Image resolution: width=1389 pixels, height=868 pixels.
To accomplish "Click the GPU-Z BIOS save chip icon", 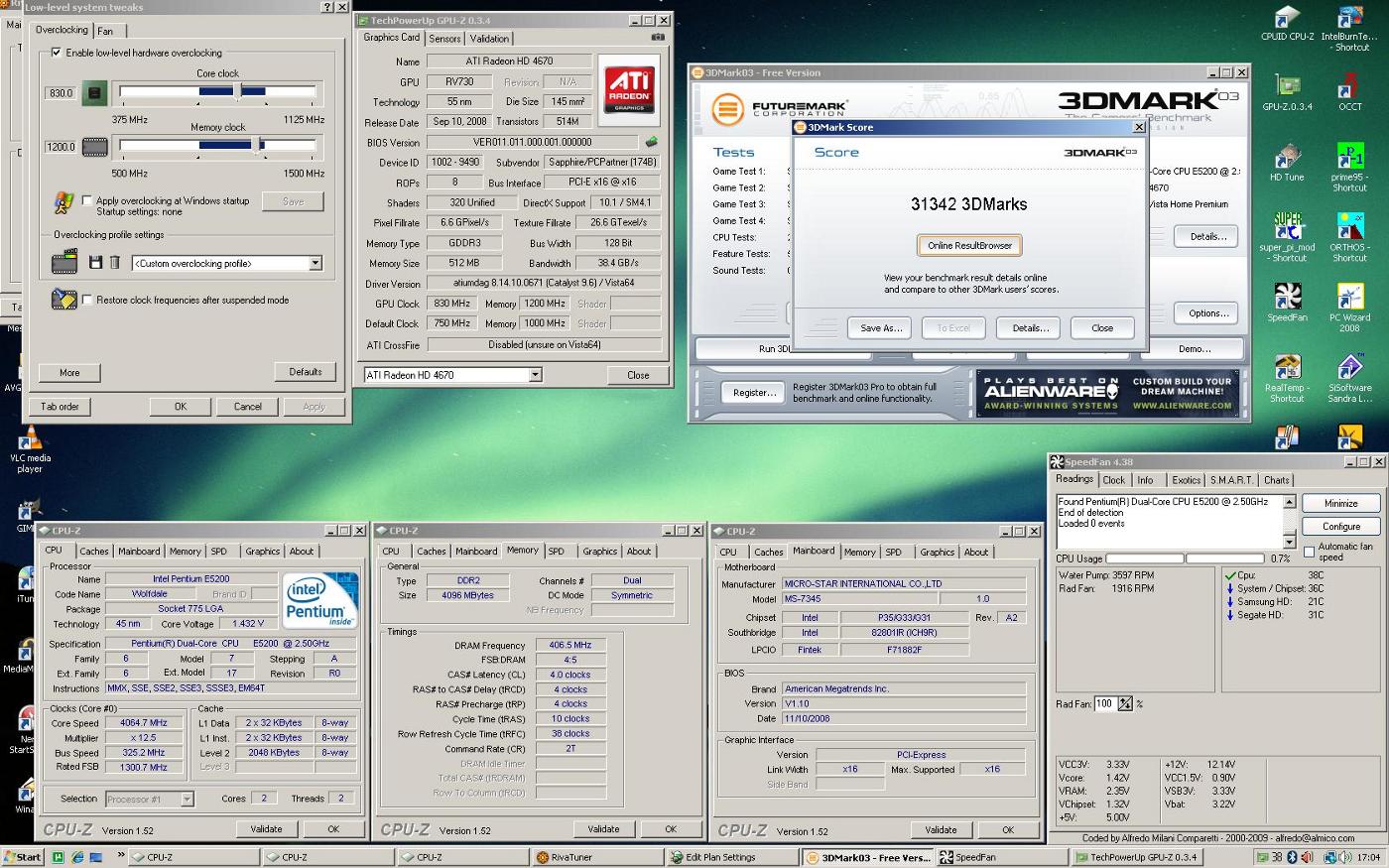I will tap(651, 142).
